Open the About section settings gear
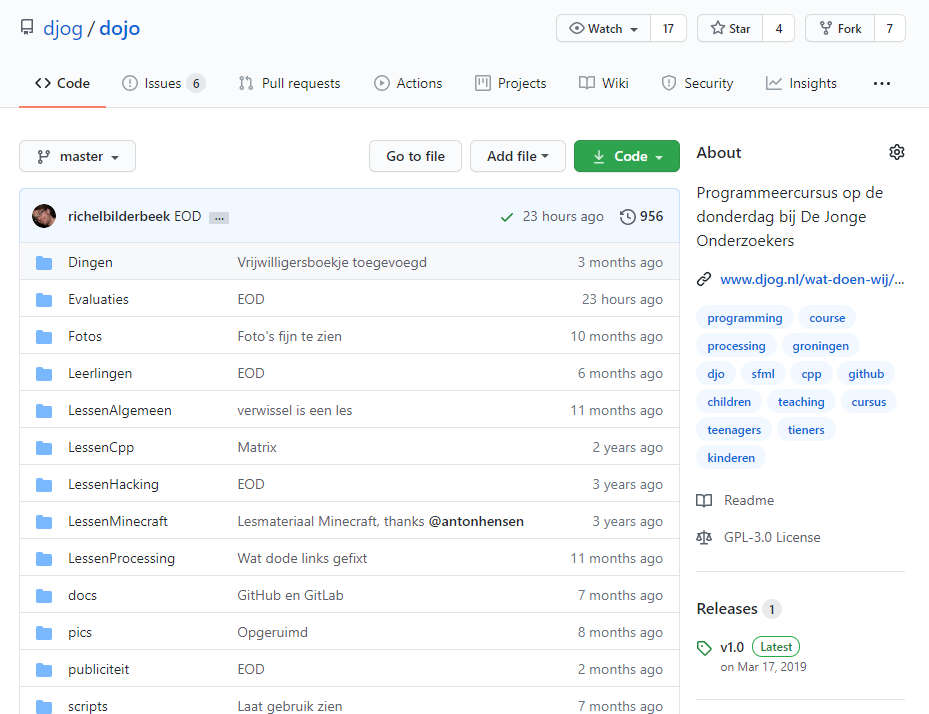This screenshot has height=714, width=929. click(x=896, y=152)
